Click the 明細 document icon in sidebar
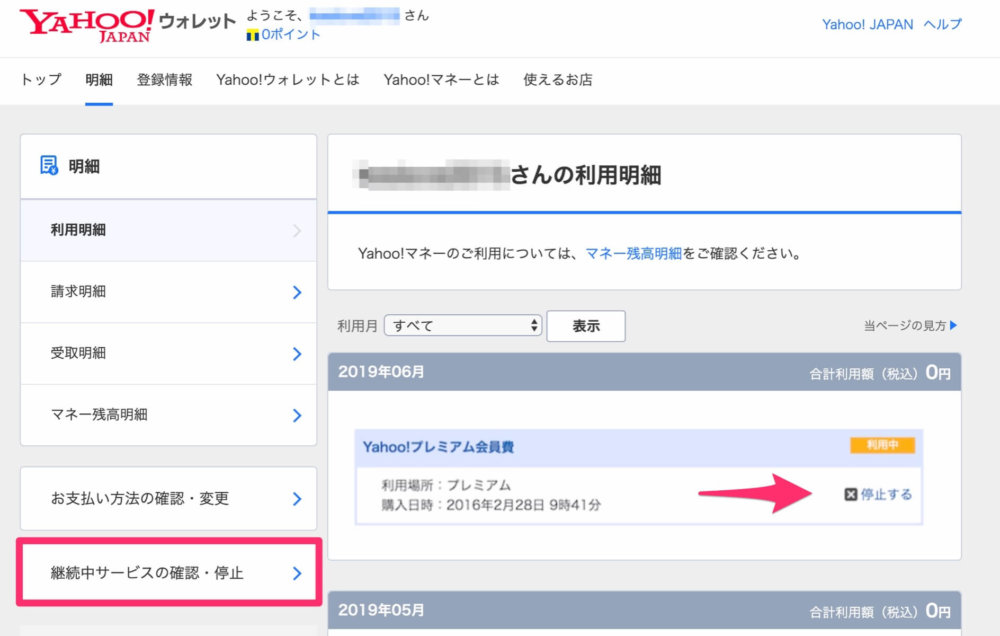 coord(49,165)
